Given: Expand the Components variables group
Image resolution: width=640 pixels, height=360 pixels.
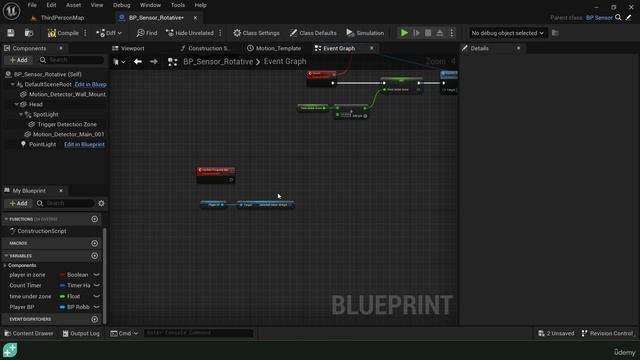Looking at the screenshot, I should click(5, 265).
